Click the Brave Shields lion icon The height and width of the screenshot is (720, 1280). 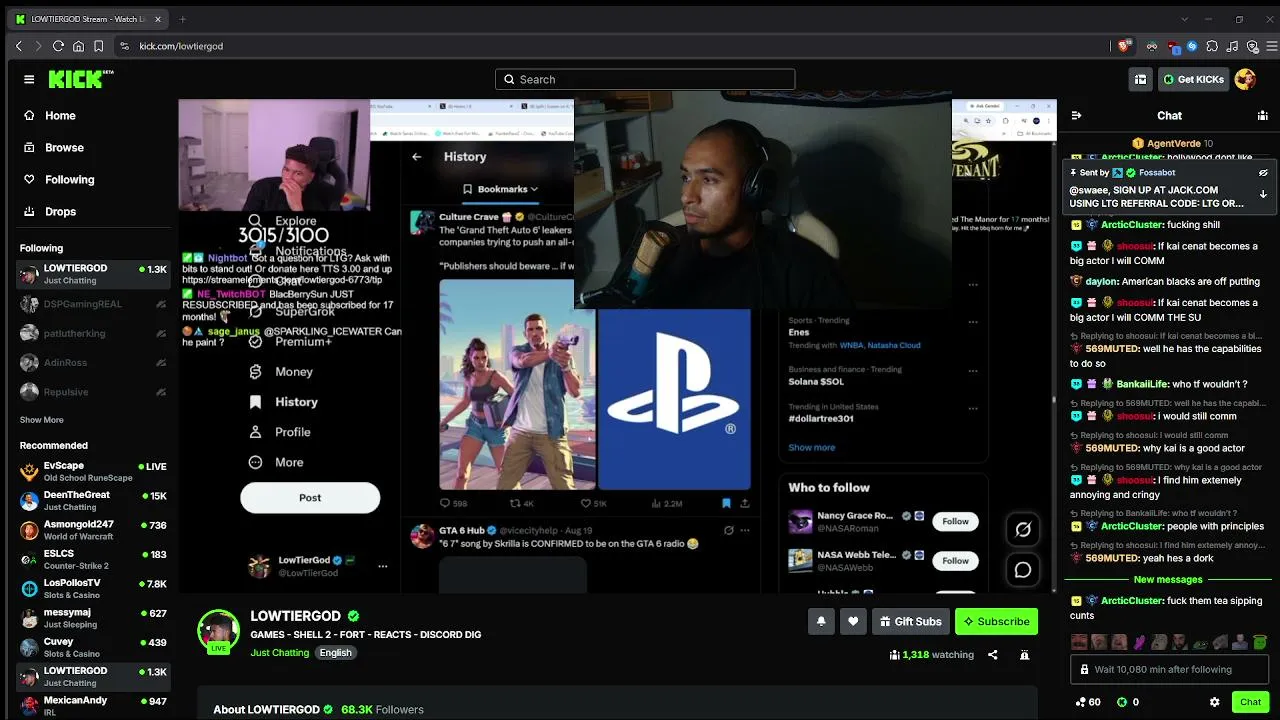point(1124,46)
